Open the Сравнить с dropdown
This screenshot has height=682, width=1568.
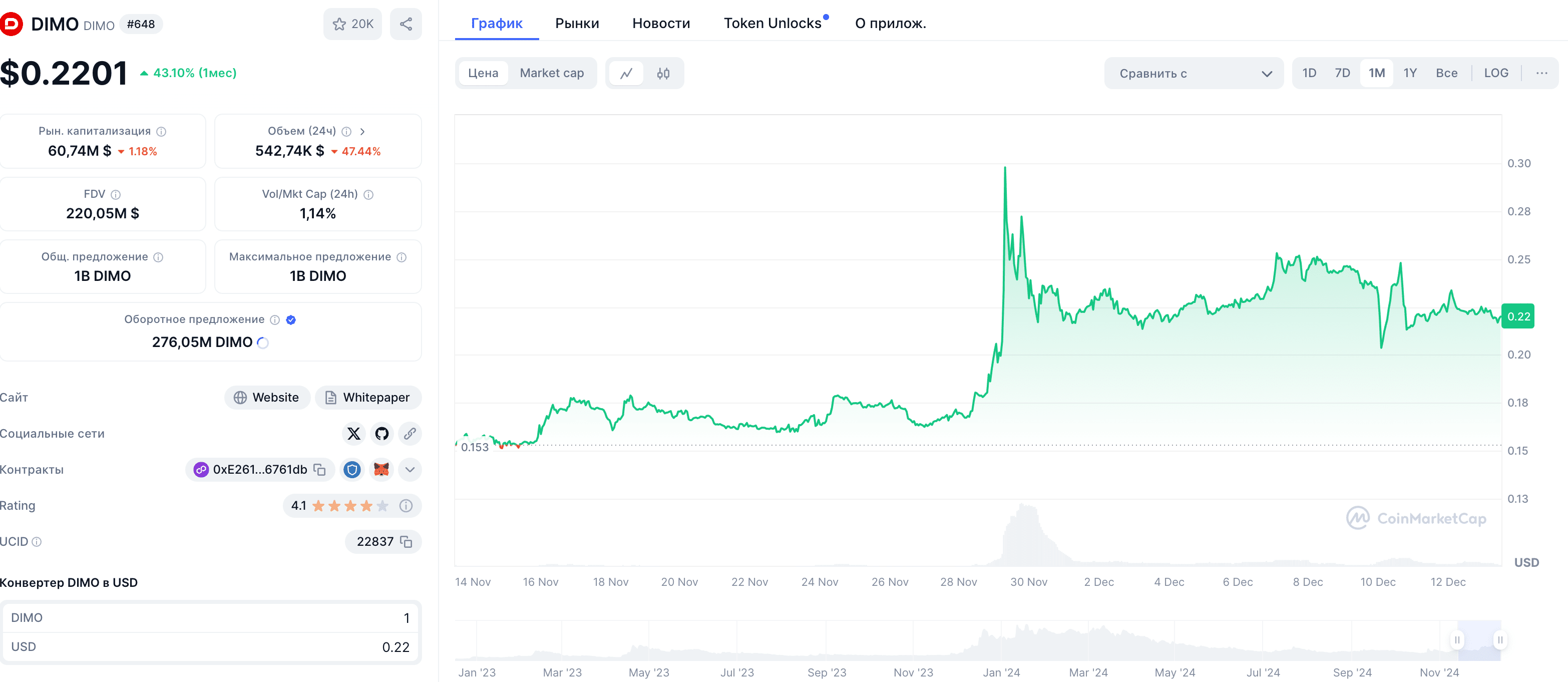[1194, 74]
